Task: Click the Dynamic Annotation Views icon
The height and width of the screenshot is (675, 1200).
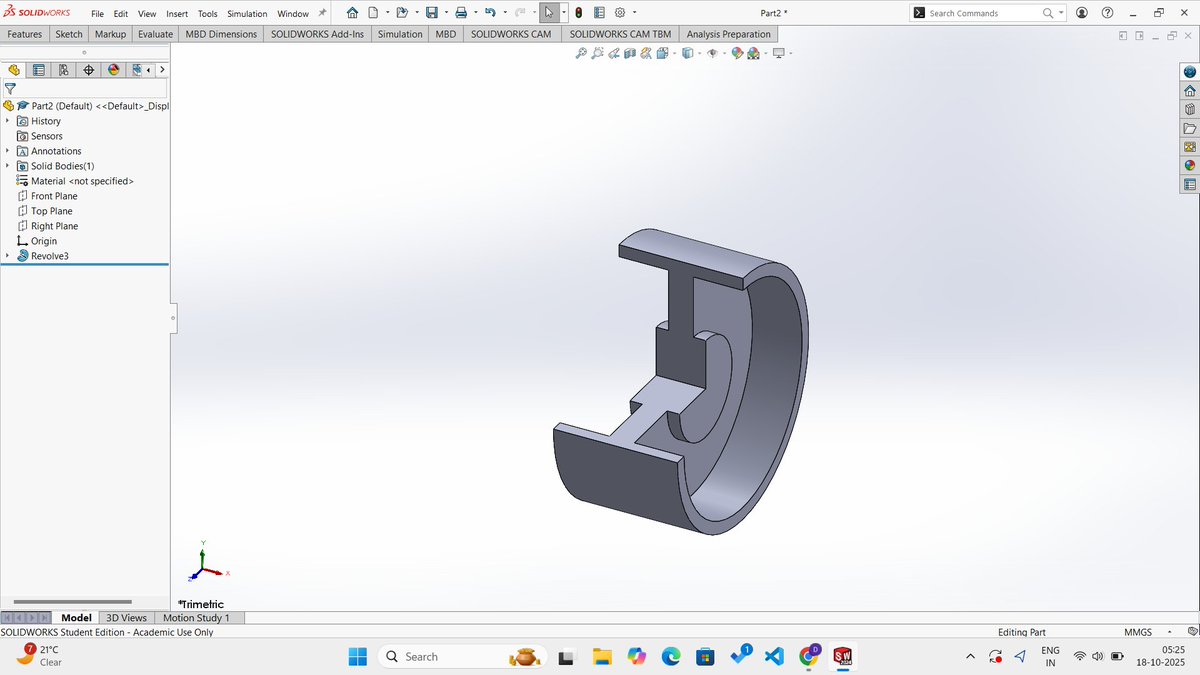Action: 646,53
